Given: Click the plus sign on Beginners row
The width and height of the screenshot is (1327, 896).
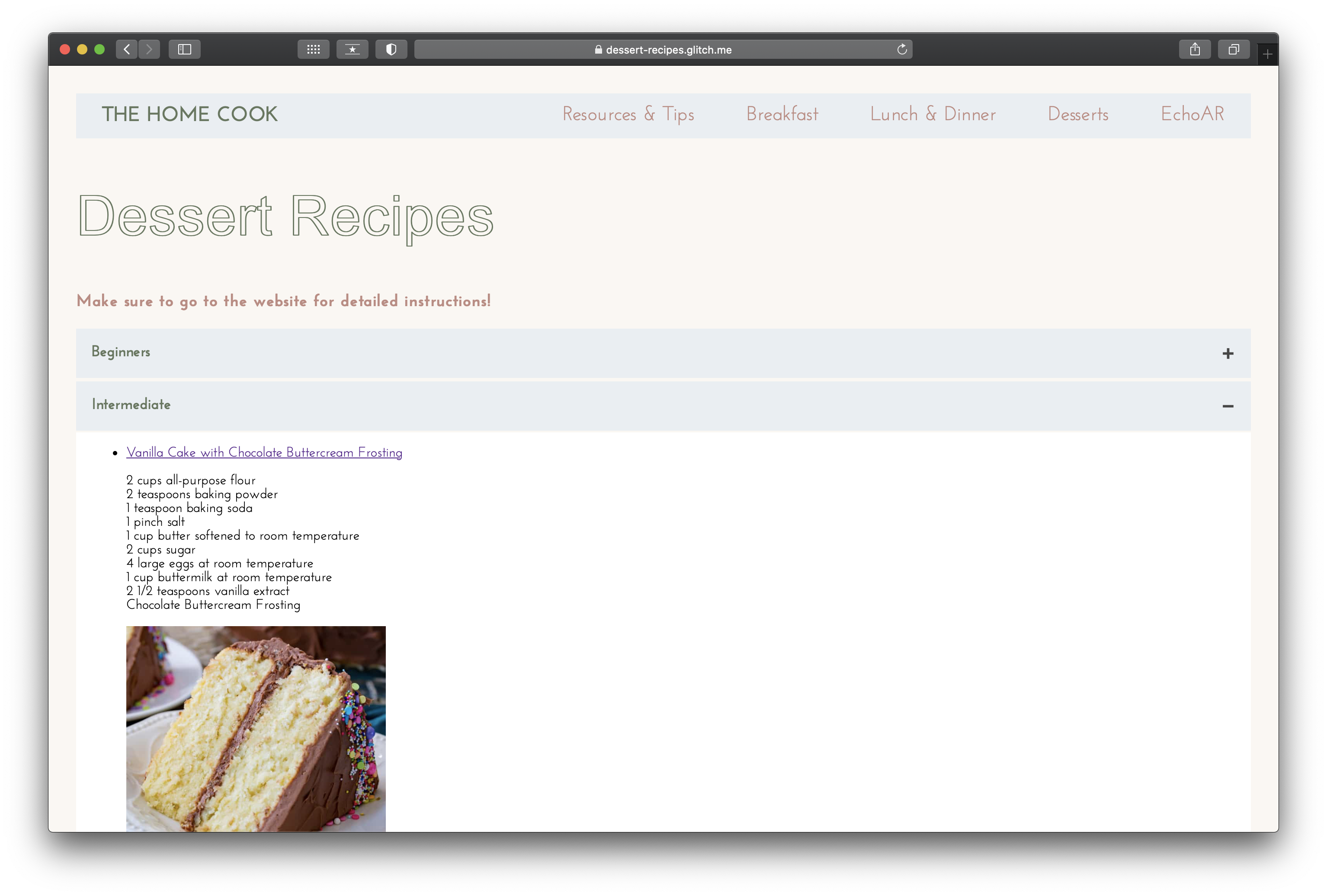Looking at the screenshot, I should point(1228,354).
